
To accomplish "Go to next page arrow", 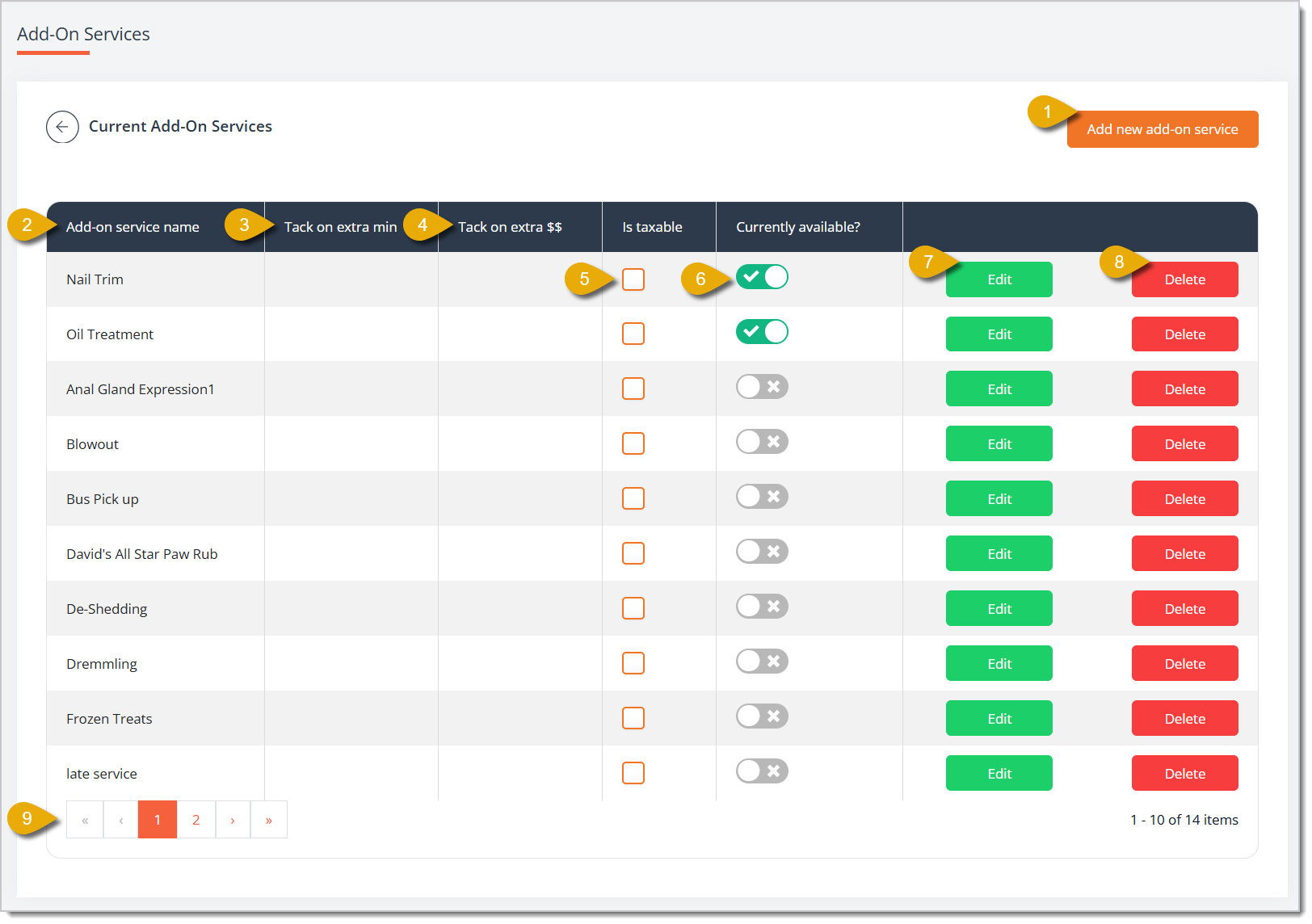I will [x=233, y=820].
